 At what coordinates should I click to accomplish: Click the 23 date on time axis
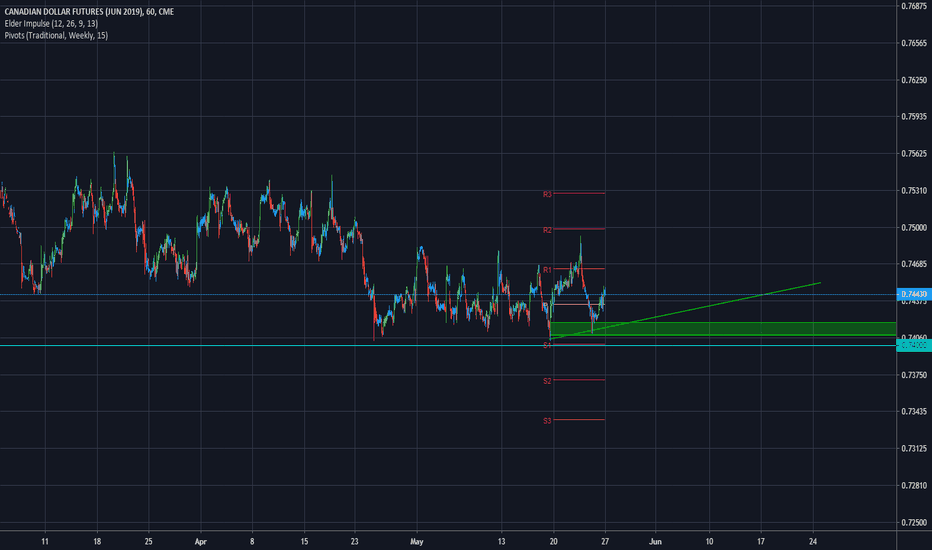point(355,542)
